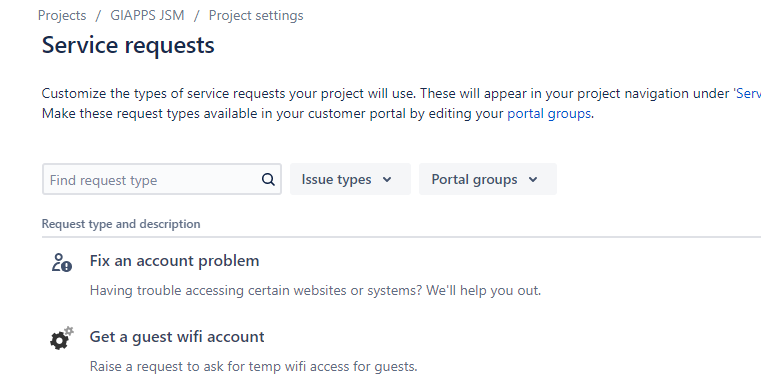Click the guest wifi gear icon
The width and height of the screenshot is (761, 390).
point(62,338)
